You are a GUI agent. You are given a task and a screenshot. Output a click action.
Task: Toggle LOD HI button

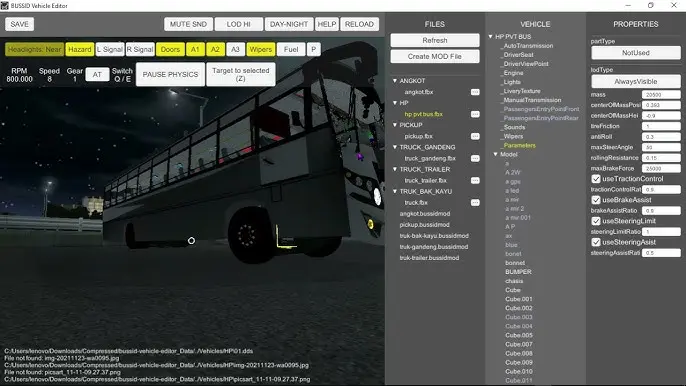coord(238,24)
